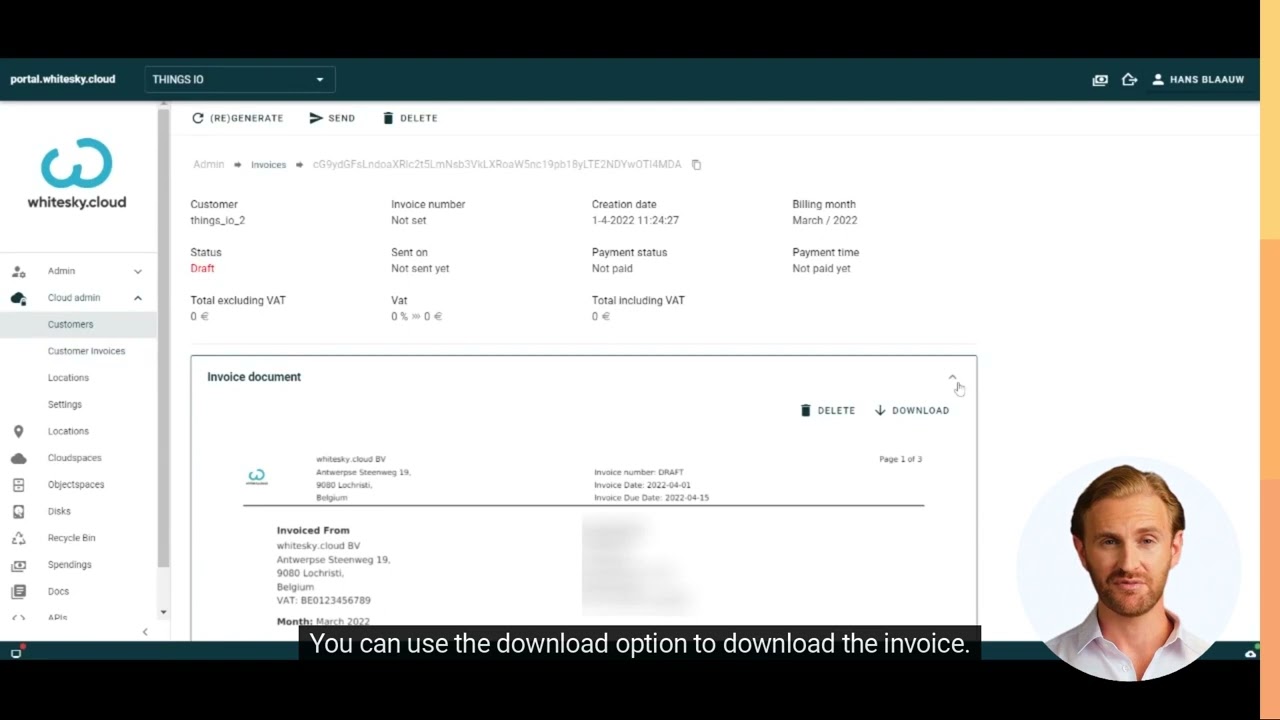Click the Admin user-gear icon
1280x720 pixels.
[18, 271]
